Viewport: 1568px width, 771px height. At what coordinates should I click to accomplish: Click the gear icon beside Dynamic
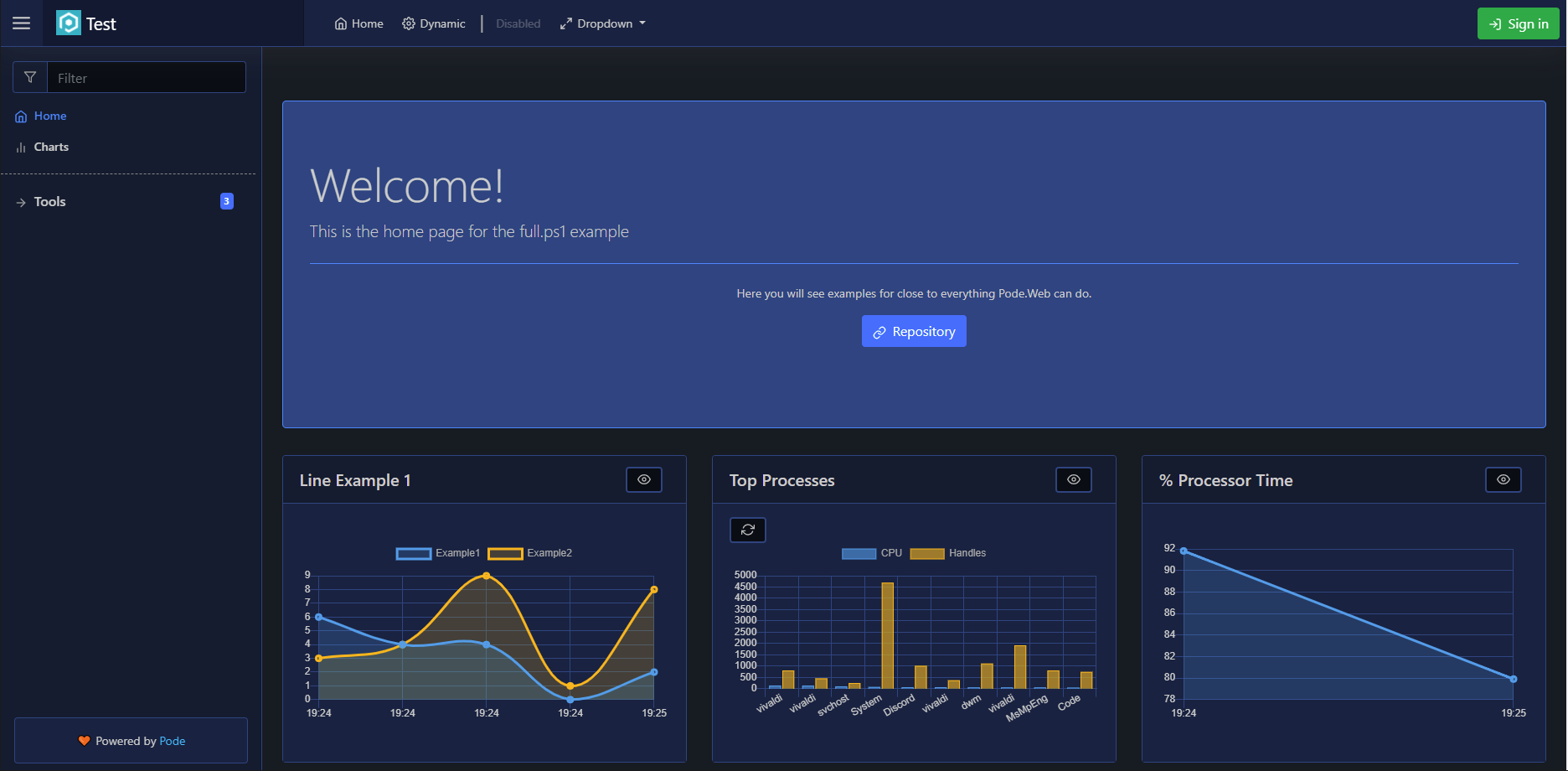coord(409,23)
